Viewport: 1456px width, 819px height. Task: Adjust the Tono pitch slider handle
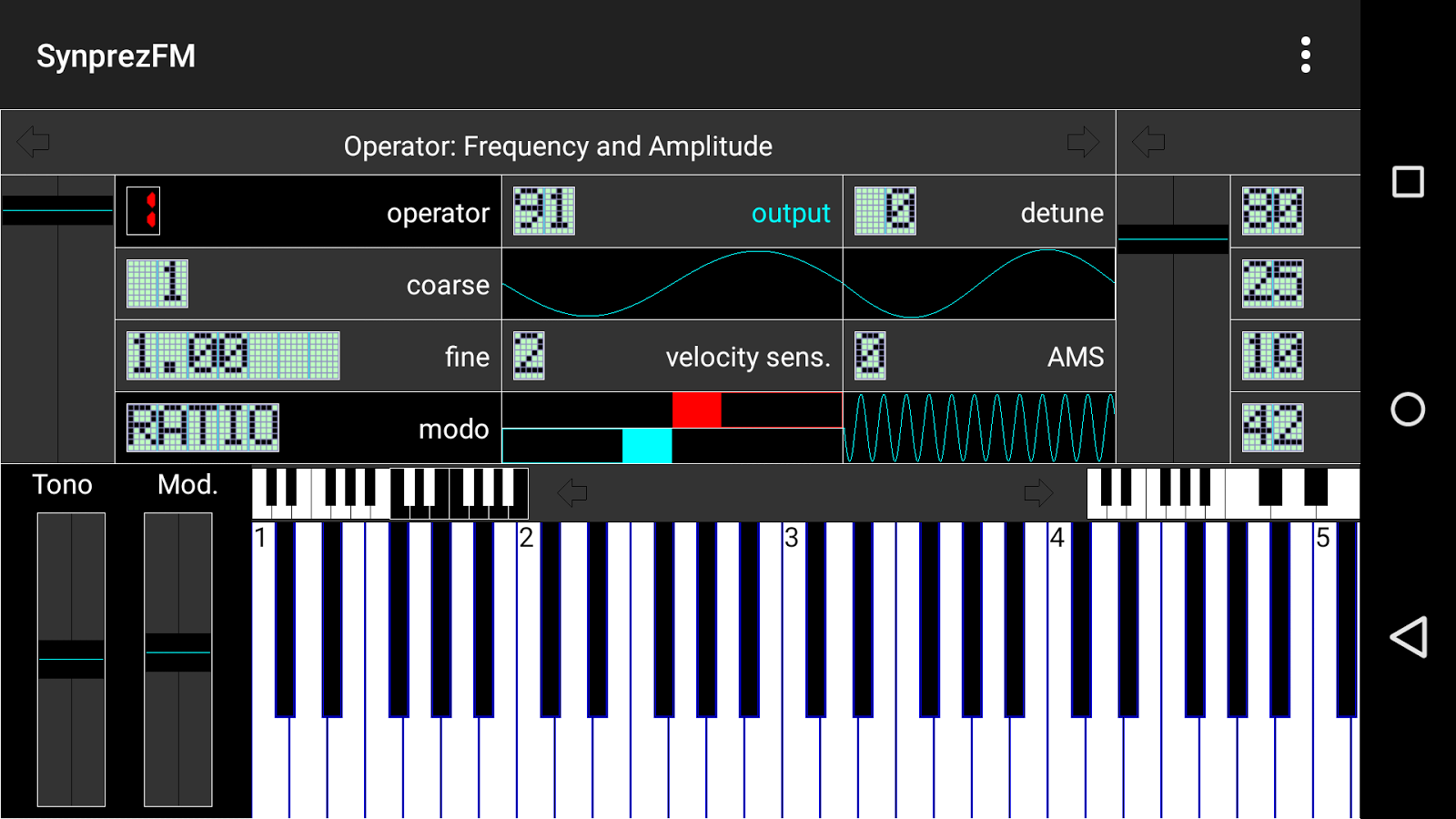pos(71,659)
